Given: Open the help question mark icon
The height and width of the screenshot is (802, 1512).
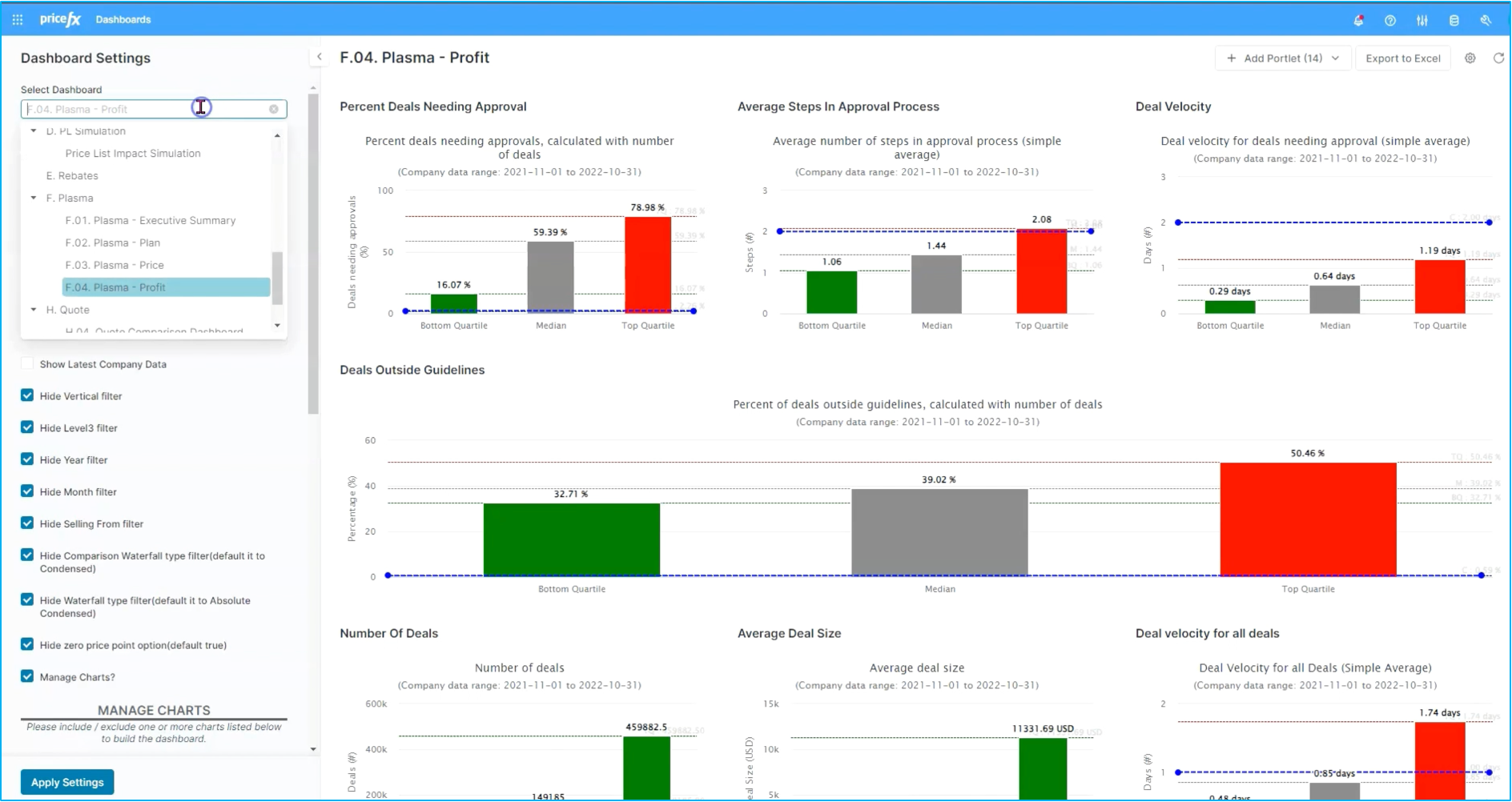Looking at the screenshot, I should tap(1390, 20).
